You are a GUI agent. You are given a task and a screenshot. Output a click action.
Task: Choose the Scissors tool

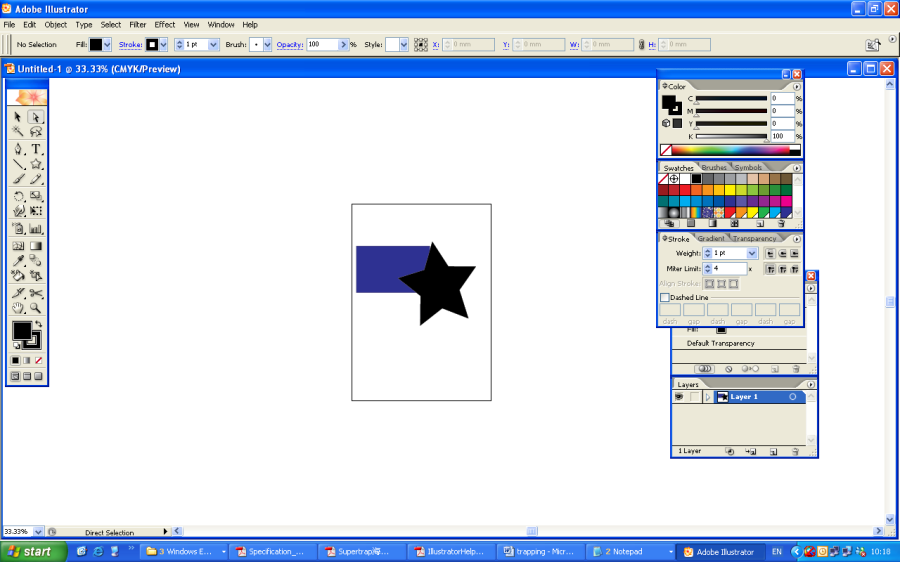[36, 293]
